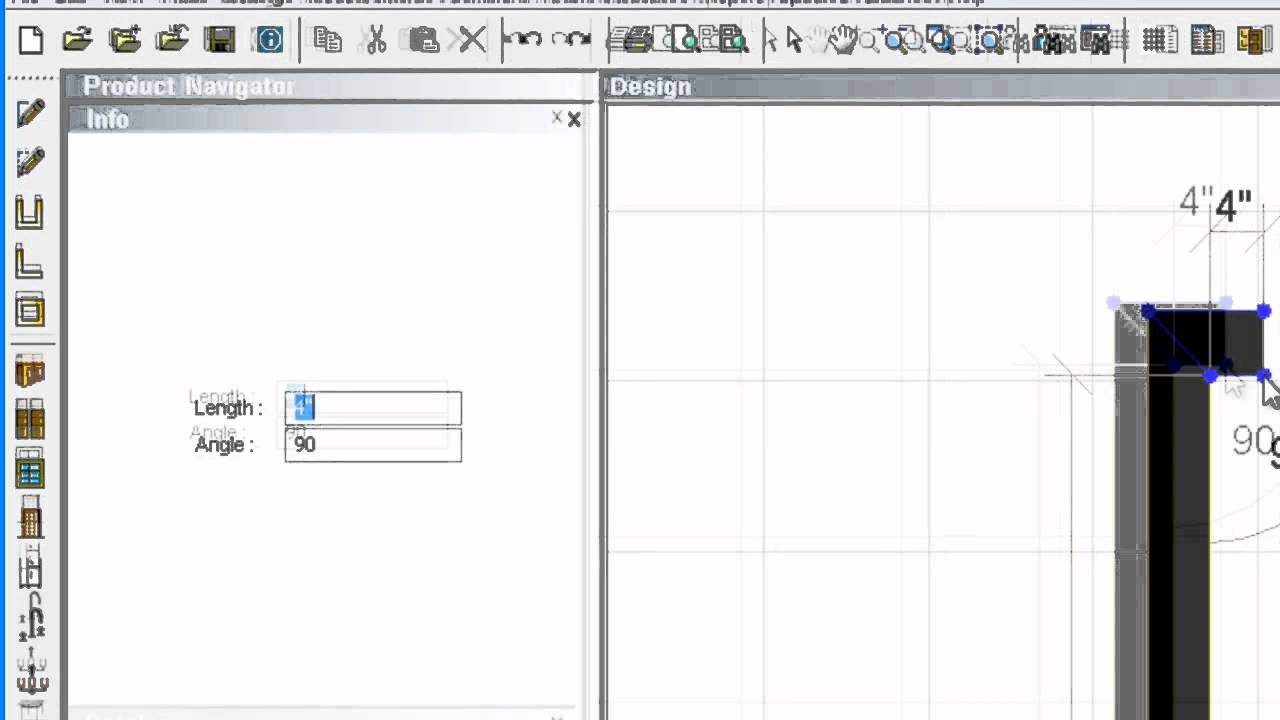1280x720 pixels.
Task: Click the Copy icon in toolbar
Action: pyautogui.click(x=327, y=40)
